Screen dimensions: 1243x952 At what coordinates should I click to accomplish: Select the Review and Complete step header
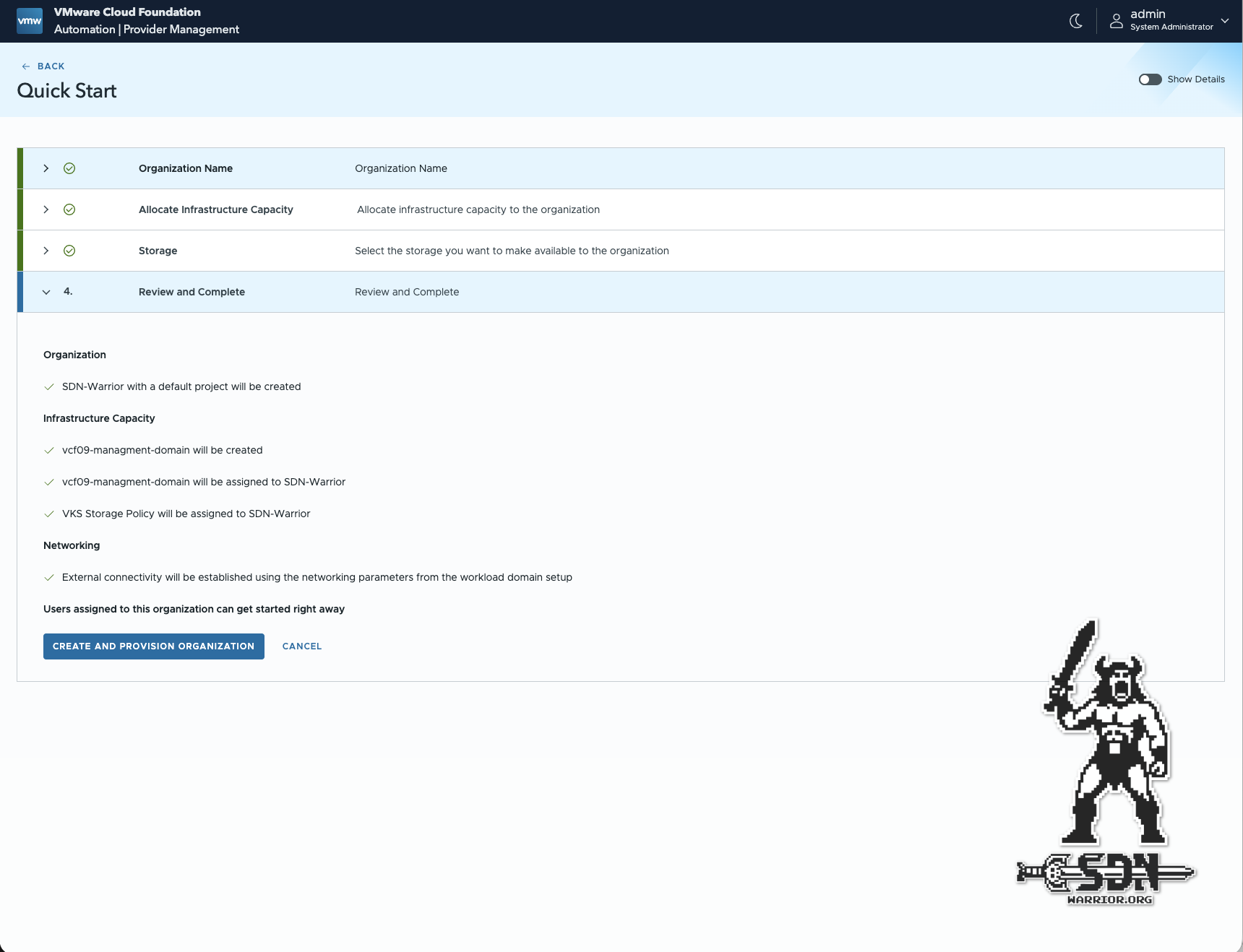[x=192, y=292]
